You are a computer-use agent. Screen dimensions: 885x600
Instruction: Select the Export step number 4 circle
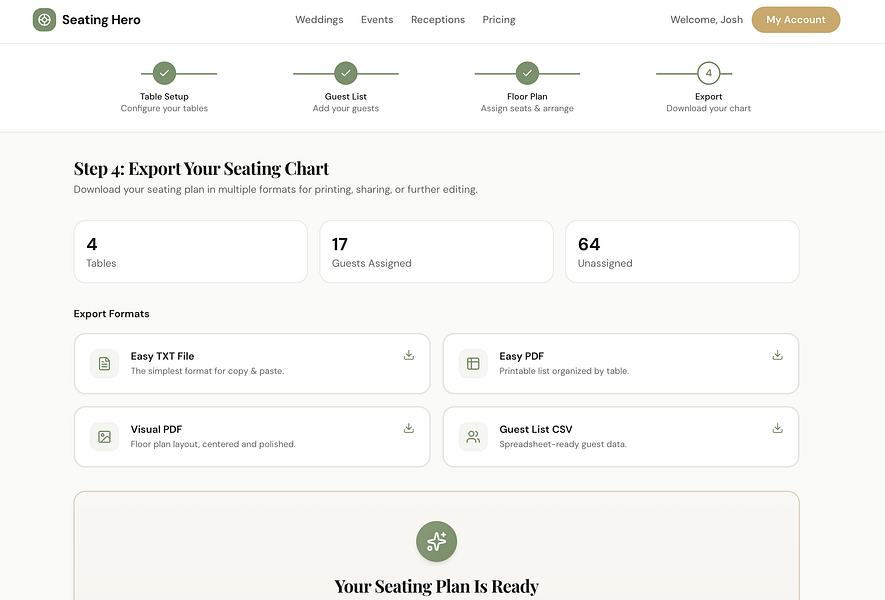click(x=708, y=73)
